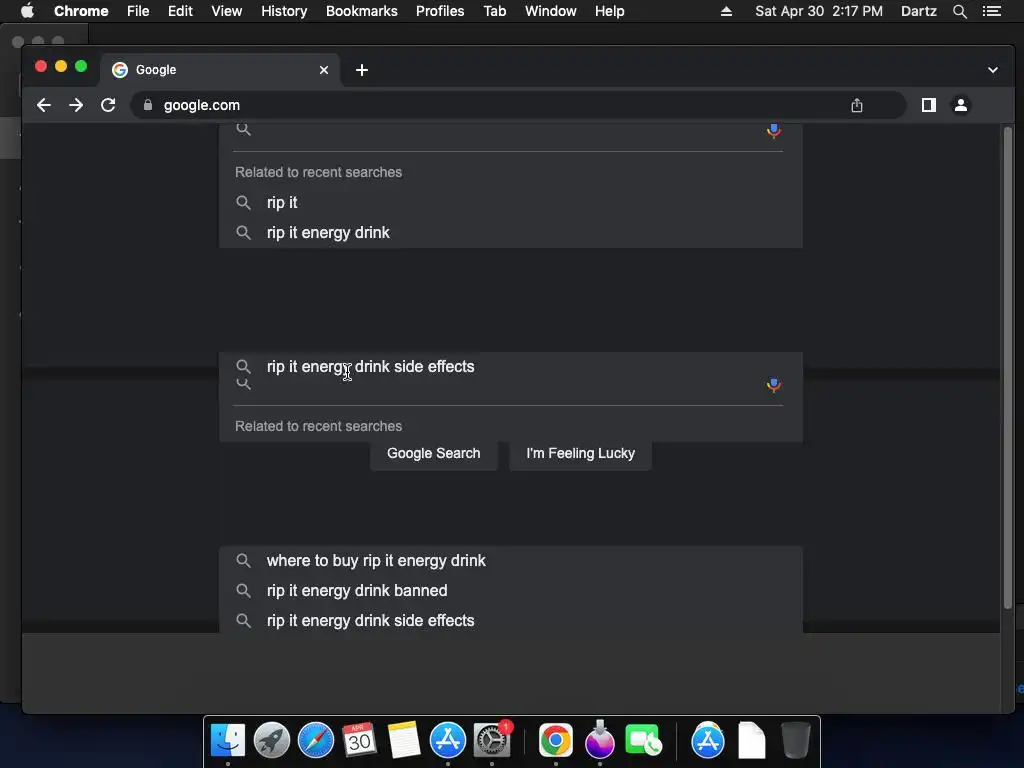
Task: Click the Dartz user name in menu bar
Action: click(x=919, y=11)
